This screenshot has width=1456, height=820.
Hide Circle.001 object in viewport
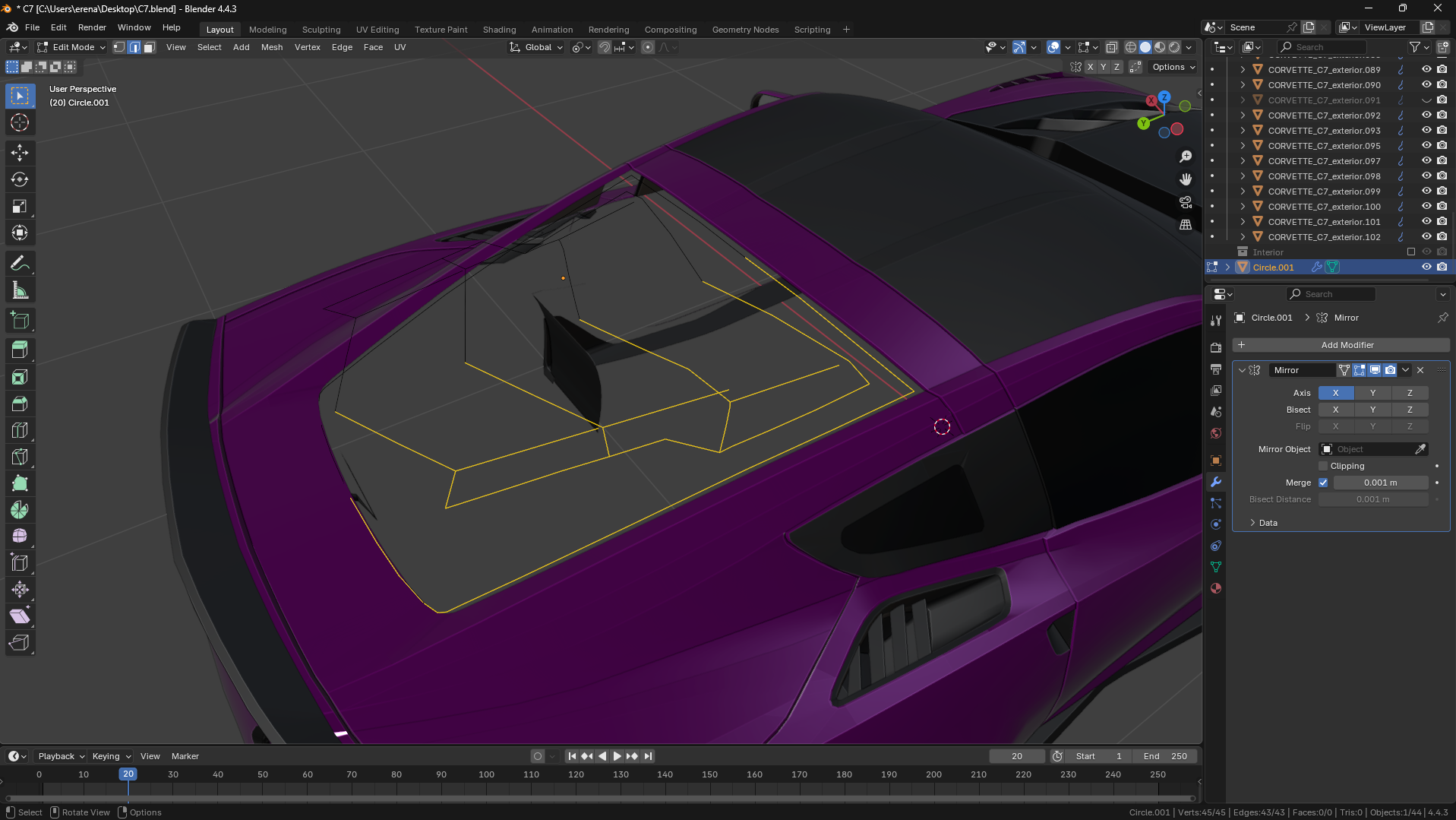pos(1426,267)
